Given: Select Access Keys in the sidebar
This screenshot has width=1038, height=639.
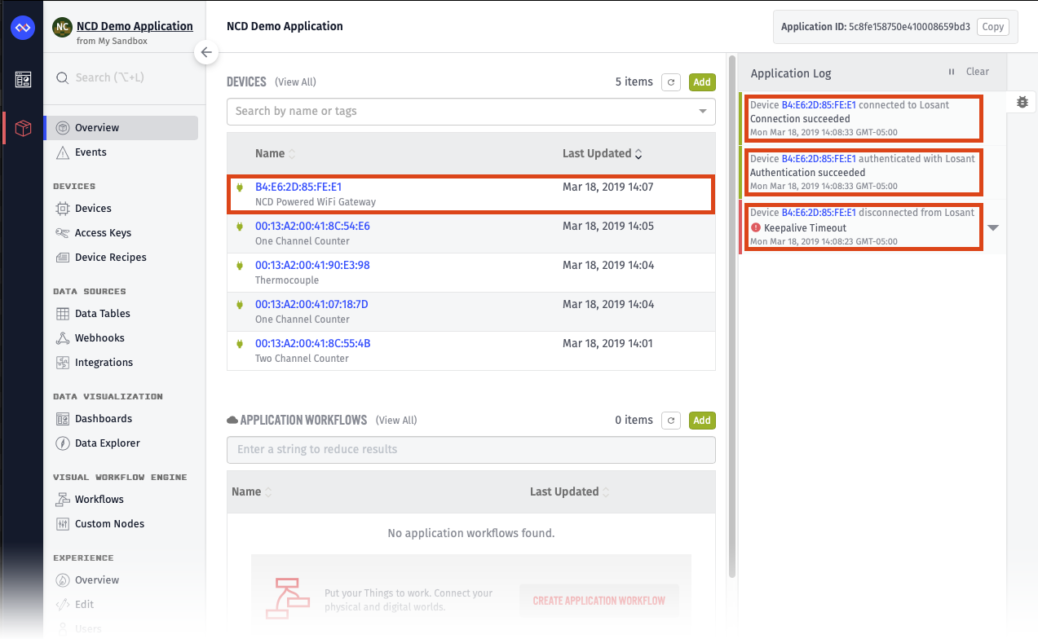Looking at the screenshot, I should click(103, 233).
